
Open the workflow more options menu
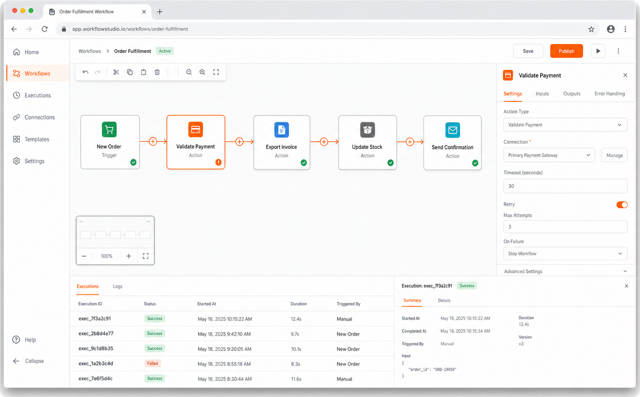point(618,51)
